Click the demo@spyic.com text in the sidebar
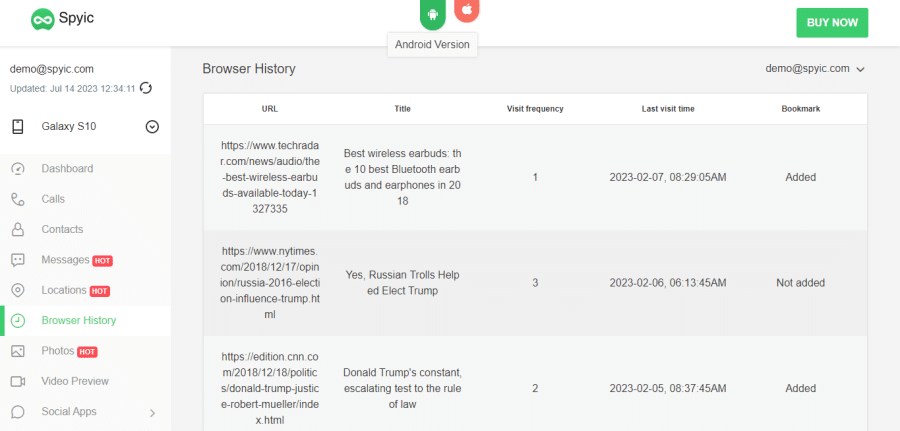The image size is (900, 431). point(52,69)
